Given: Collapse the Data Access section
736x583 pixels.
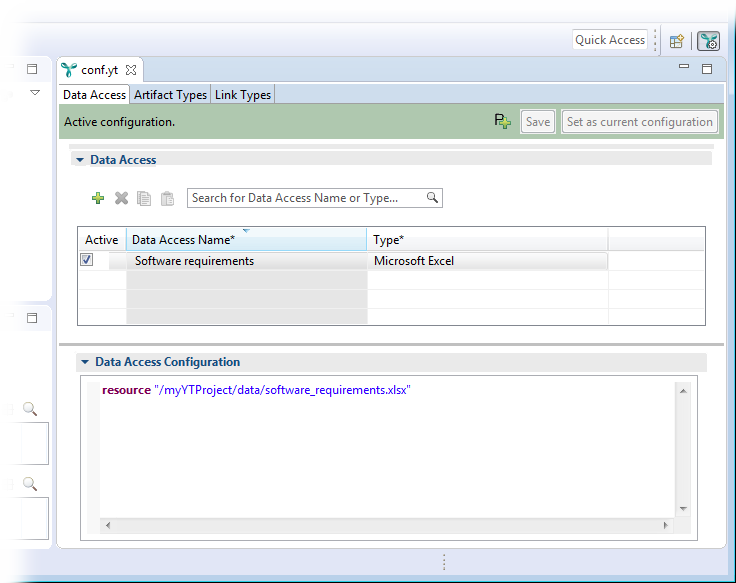Looking at the screenshot, I should click(x=80, y=160).
